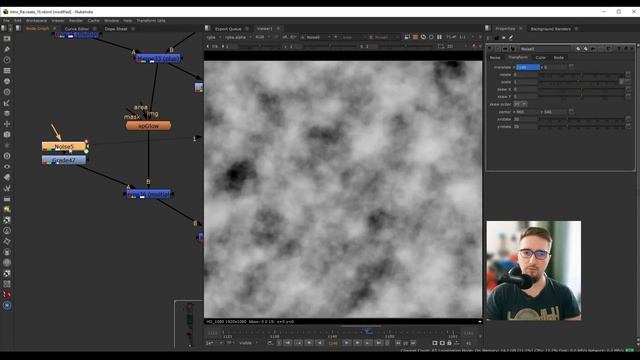
Task: Click the pencil icon in Properties toolbar
Action: (511, 38)
